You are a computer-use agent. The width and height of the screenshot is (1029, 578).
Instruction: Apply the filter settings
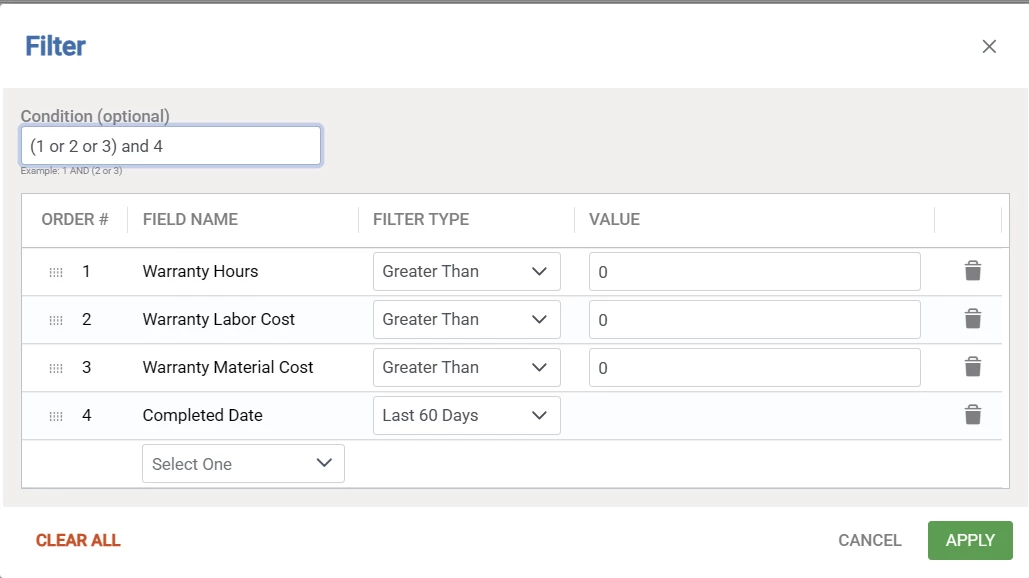coord(970,540)
